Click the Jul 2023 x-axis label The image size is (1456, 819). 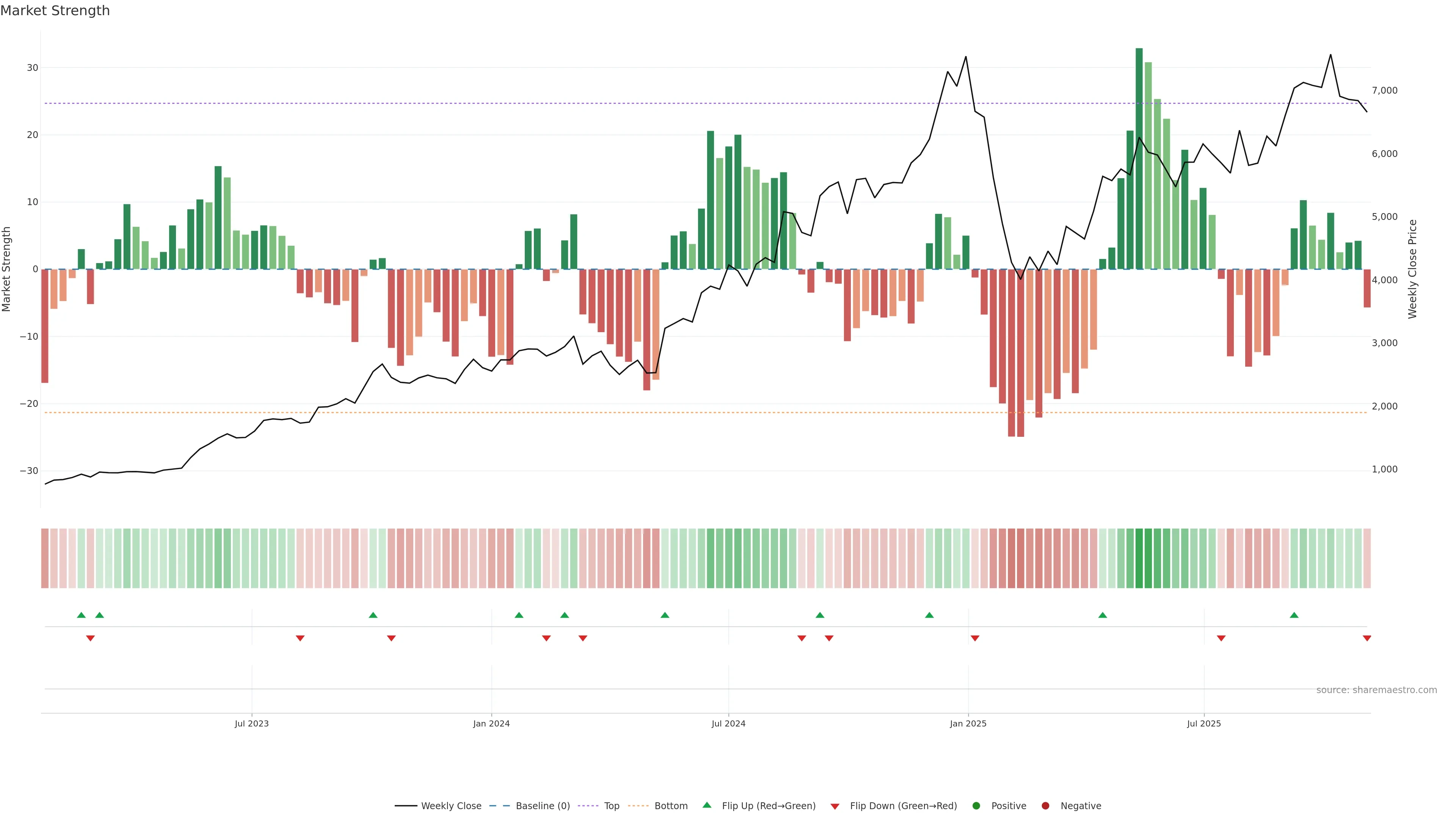(x=251, y=723)
